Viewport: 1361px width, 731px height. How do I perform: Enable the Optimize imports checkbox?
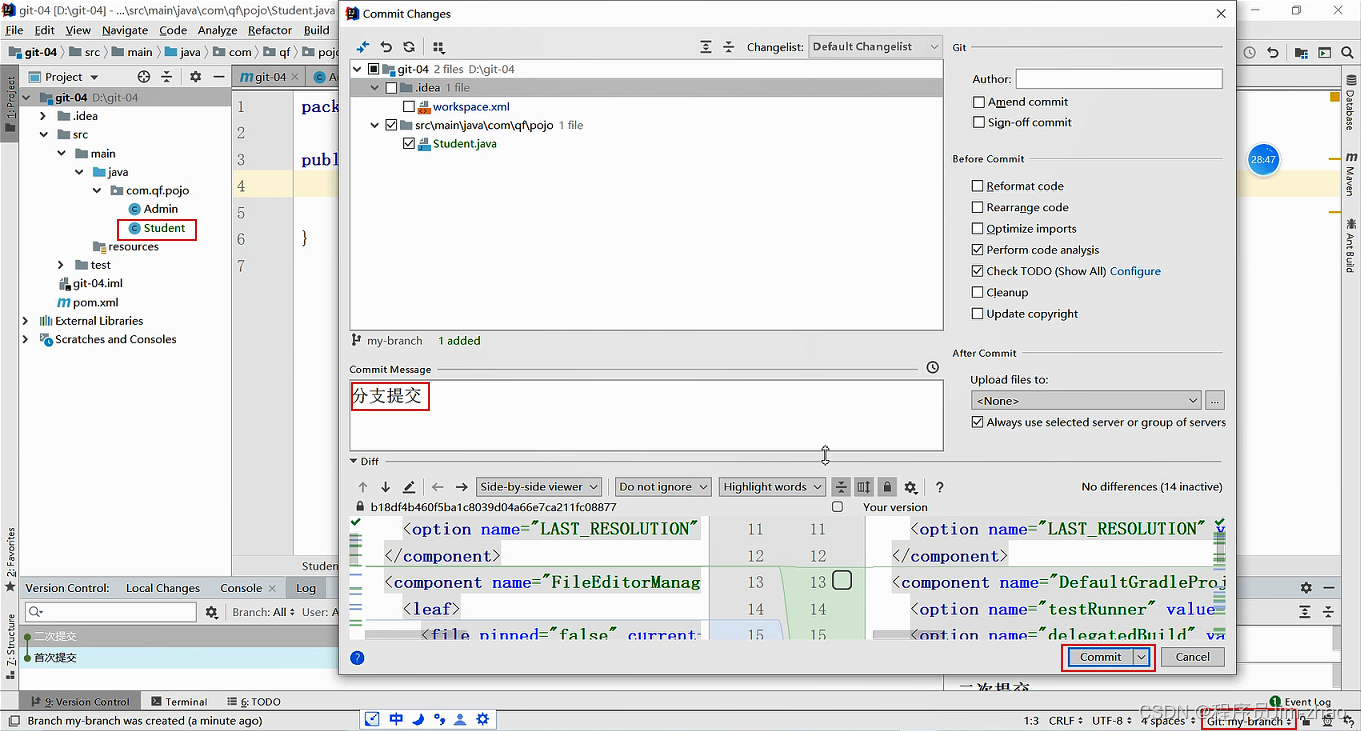pyautogui.click(x=978, y=229)
